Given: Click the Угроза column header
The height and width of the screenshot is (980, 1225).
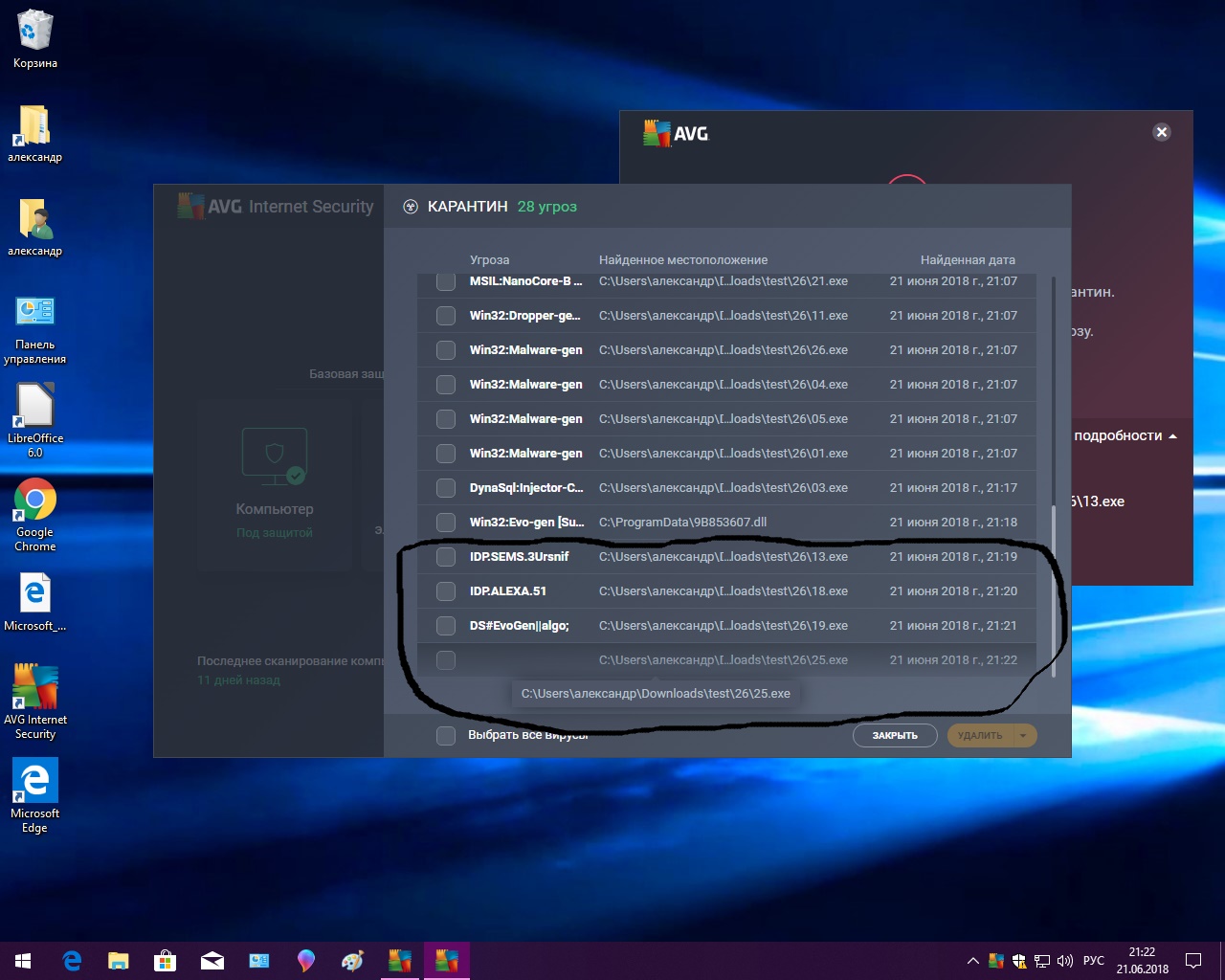Looking at the screenshot, I should click(x=489, y=259).
